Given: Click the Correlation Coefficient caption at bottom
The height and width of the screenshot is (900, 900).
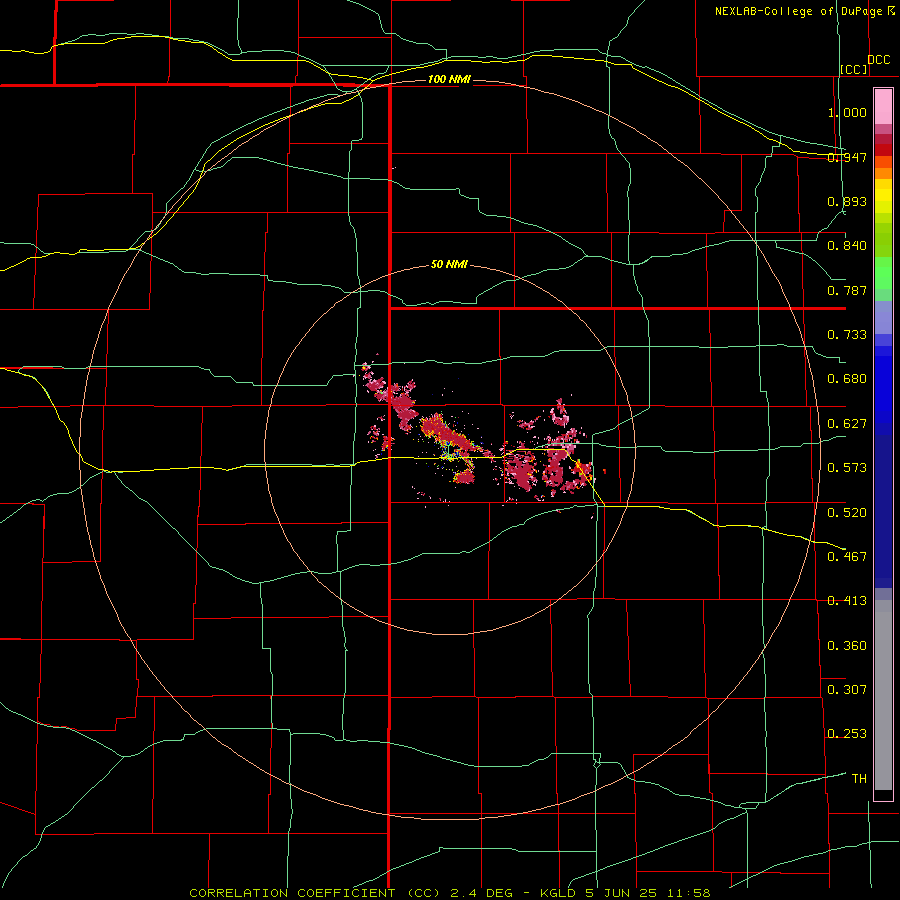Looking at the screenshot, I should point(450,893).
